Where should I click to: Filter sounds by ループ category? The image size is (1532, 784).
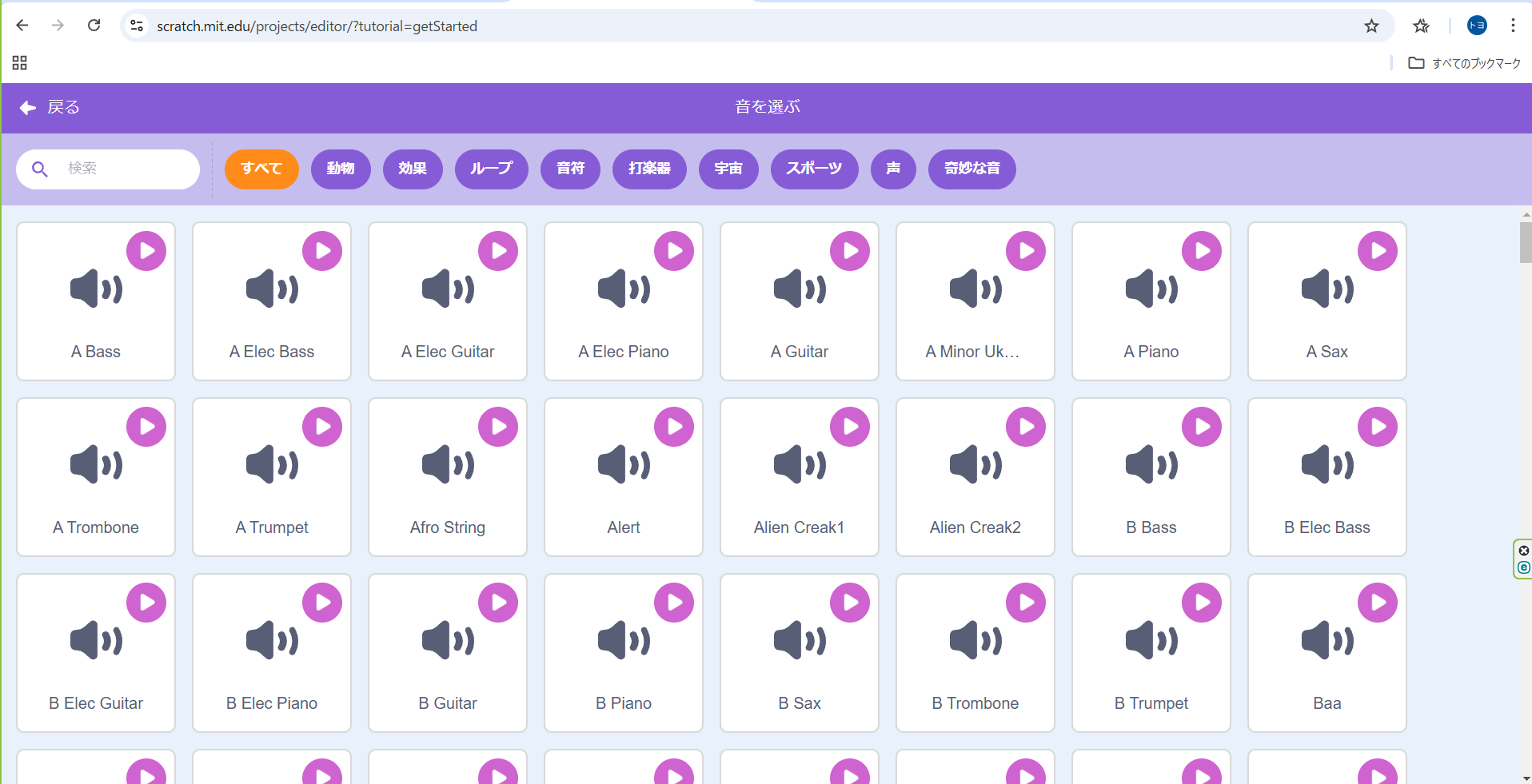(x=491, y=169)
